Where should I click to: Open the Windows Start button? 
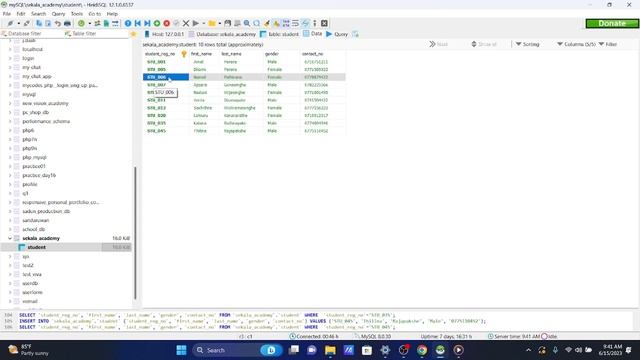coord(181,350)
